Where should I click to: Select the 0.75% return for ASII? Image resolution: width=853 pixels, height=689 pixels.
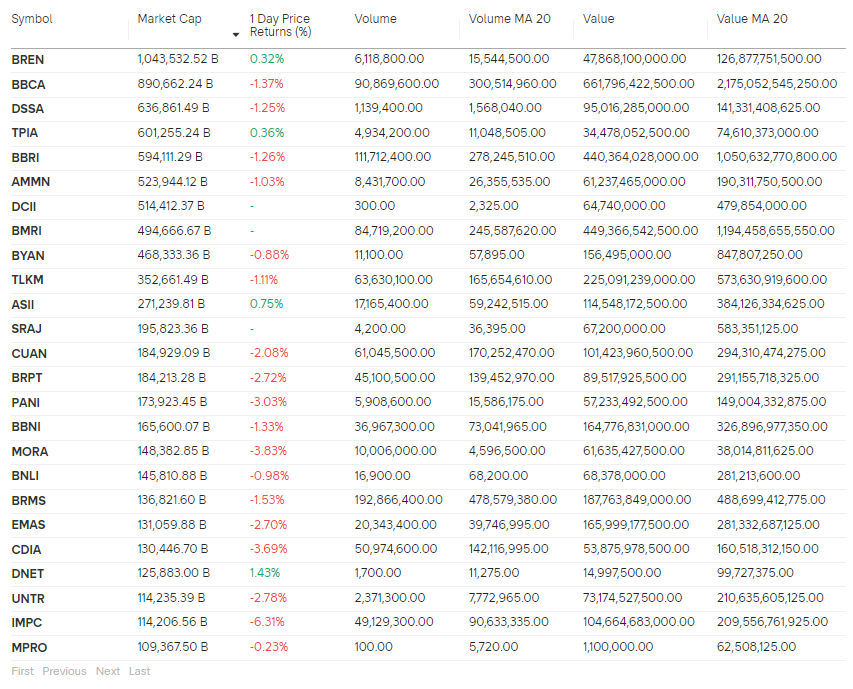point(267,303)
